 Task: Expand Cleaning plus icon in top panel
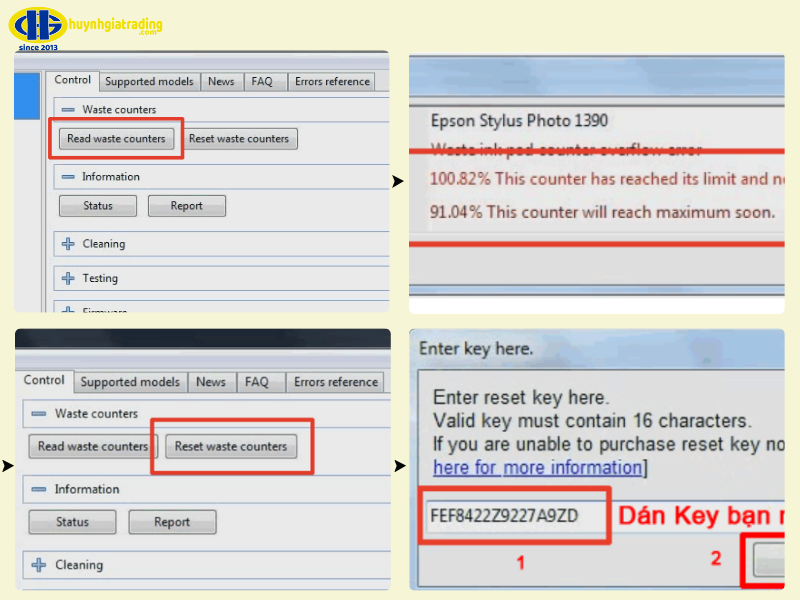click(68, 244)
